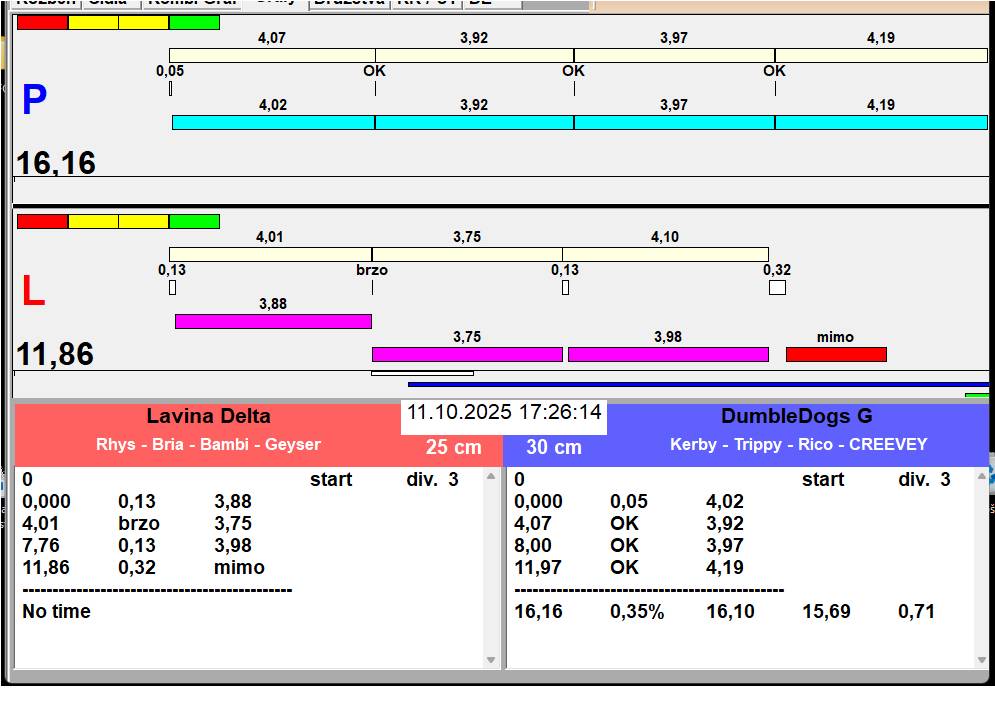This screenshot has height=716, width=995.
Task: Click the red L lane letter
Action: [x=33, y=292]
